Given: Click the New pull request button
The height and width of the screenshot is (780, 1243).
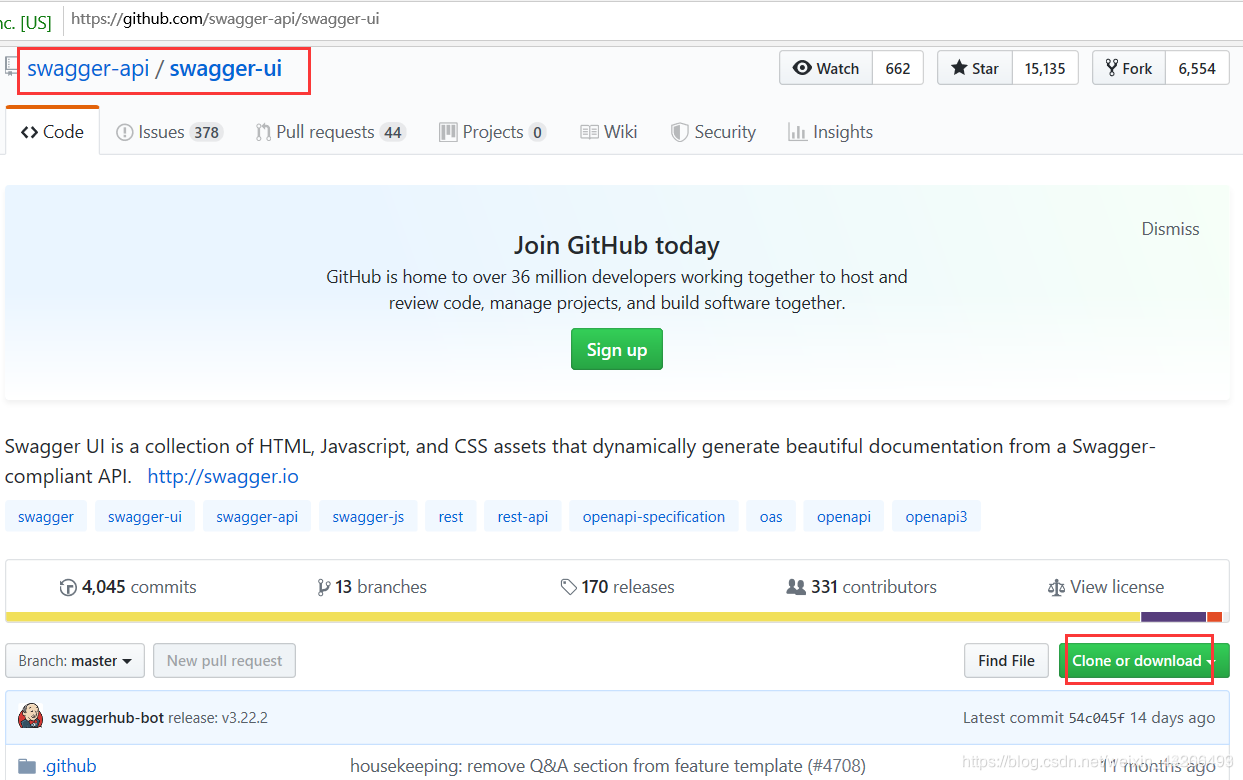Looking at the screenshot, I should [224, 661].
